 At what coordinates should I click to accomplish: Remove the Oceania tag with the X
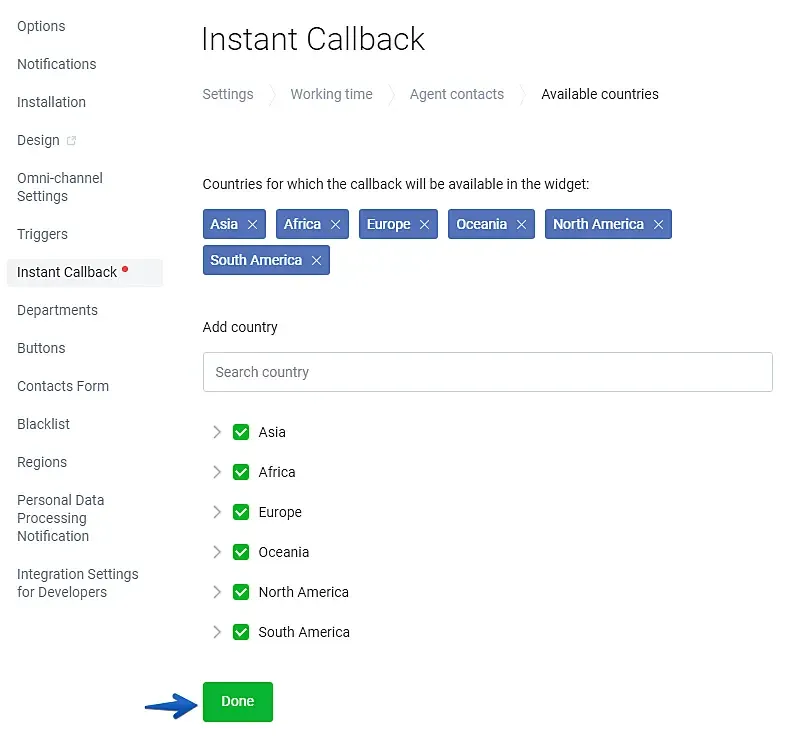point(521,224)
